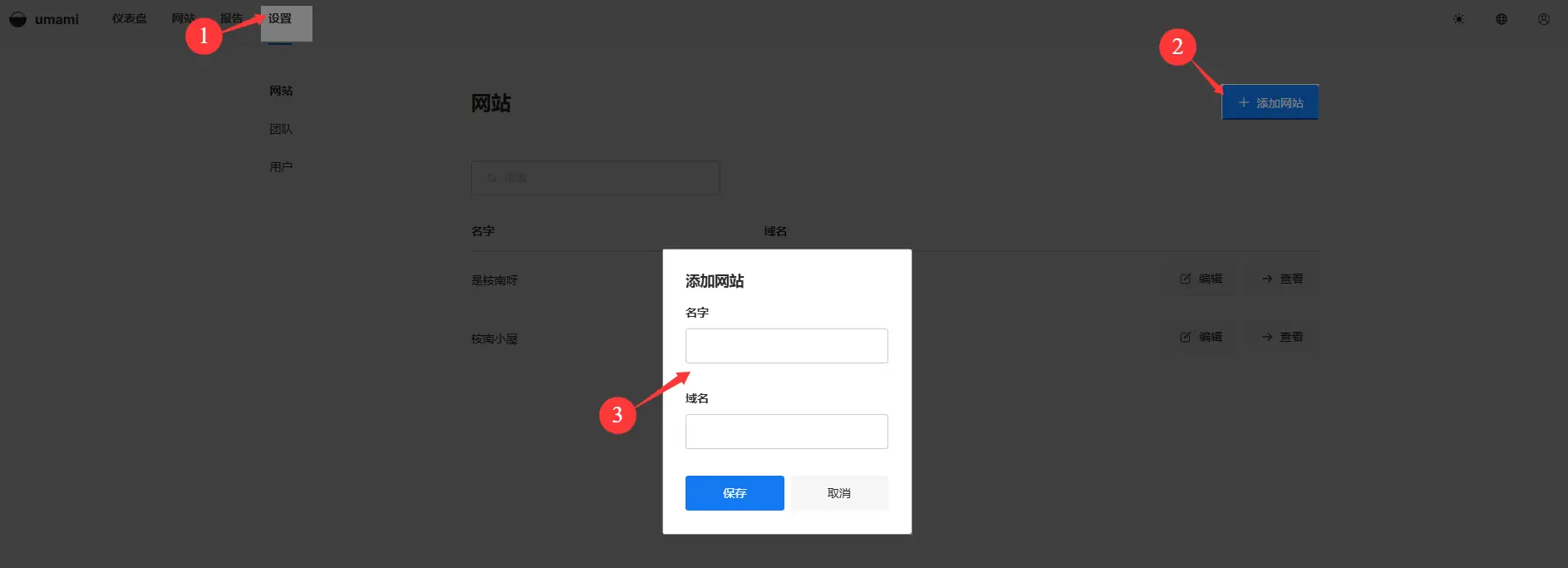Viewport: 1568px width, 568px height.
Task: Toggle the light/dark theme sun icon
Action: [x=1458, y=19]
